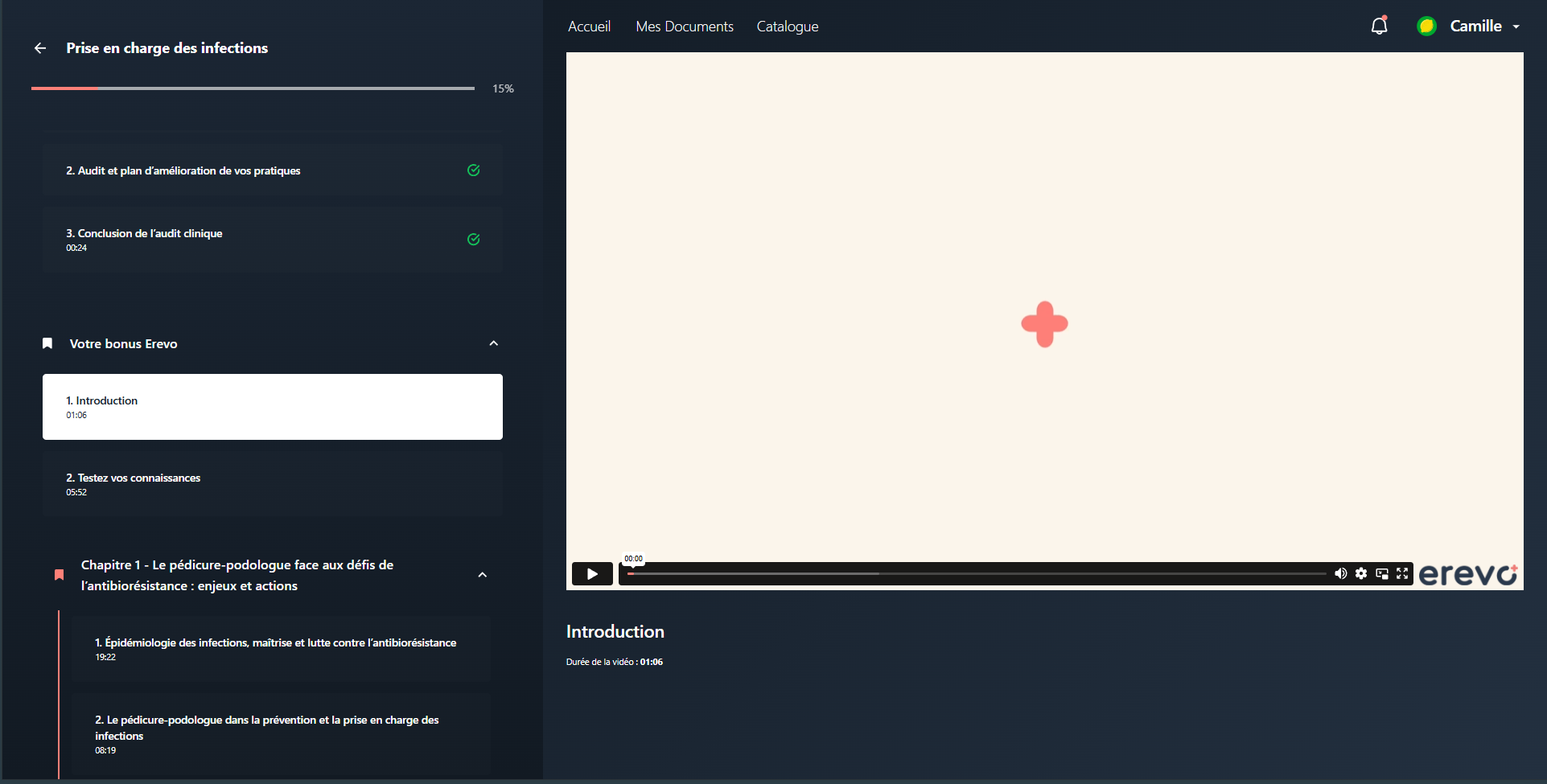Open the Camille account dropdown arrow
Viewport: 1547px width, 784px height.
click(1516, 27)
